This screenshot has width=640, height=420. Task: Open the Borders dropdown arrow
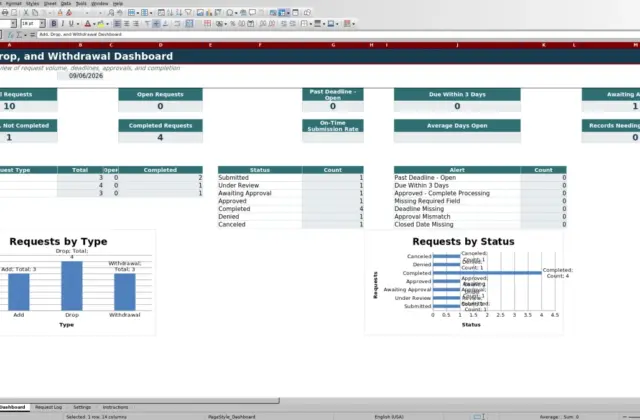pyautogui.click(x=311, y=24)
